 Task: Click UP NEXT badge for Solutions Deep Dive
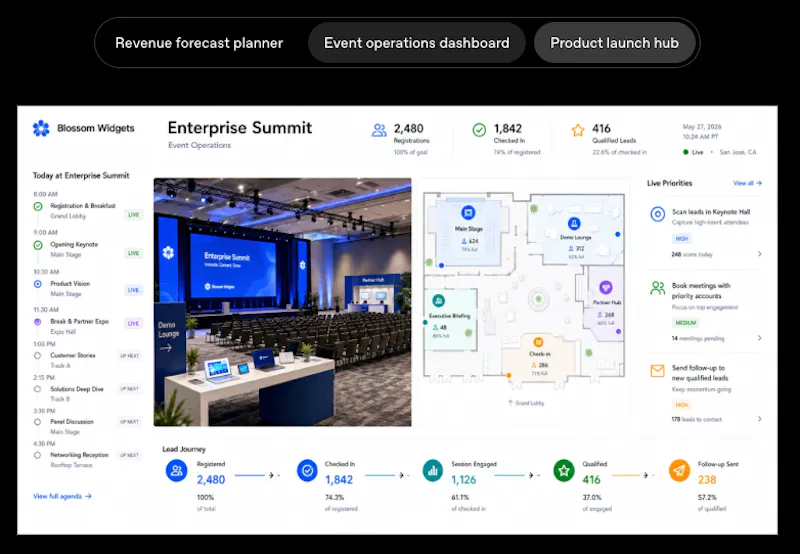[129, 389]
